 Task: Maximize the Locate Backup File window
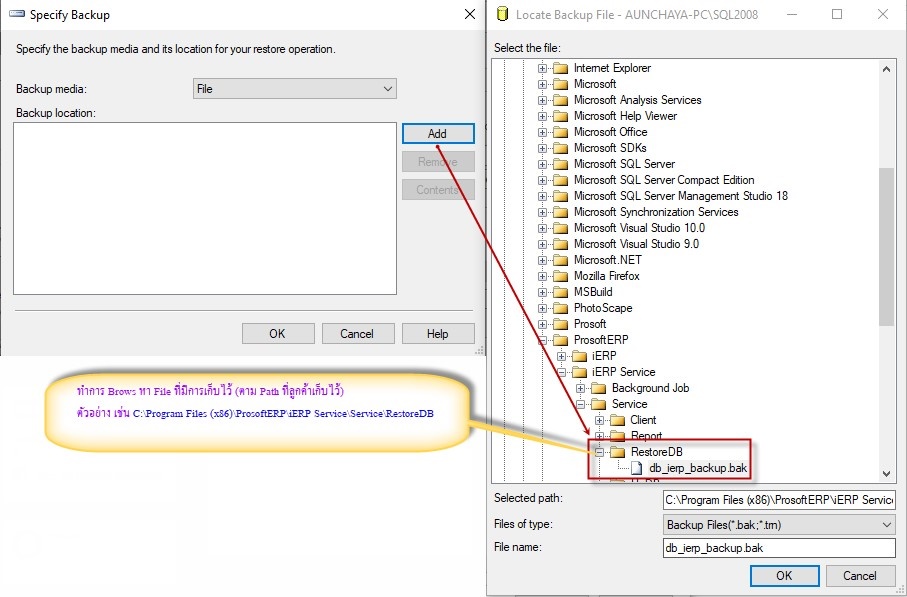click(x=837, y=14)
